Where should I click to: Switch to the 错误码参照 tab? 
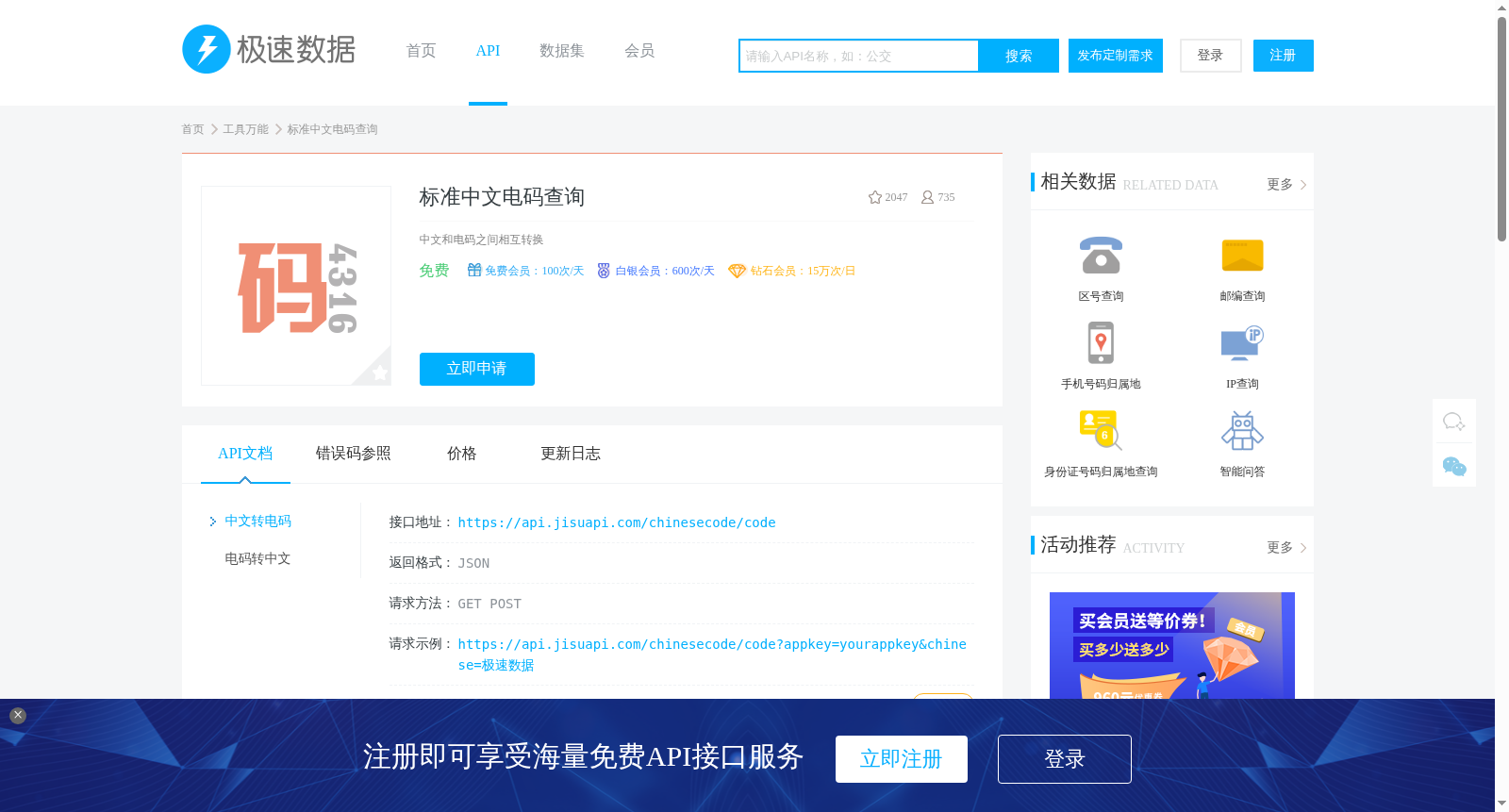coord(354,454)
